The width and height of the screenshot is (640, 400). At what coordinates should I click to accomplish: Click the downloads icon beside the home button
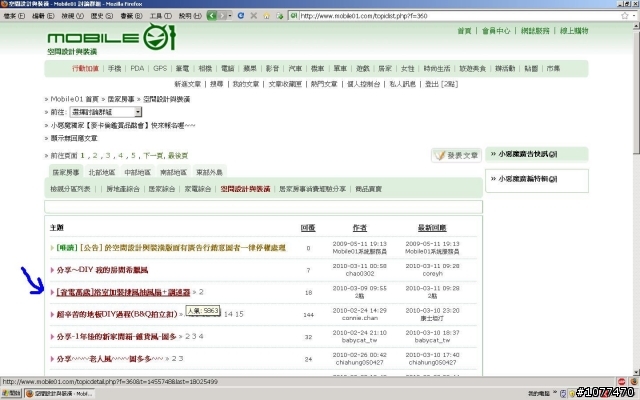coord(280,16)
